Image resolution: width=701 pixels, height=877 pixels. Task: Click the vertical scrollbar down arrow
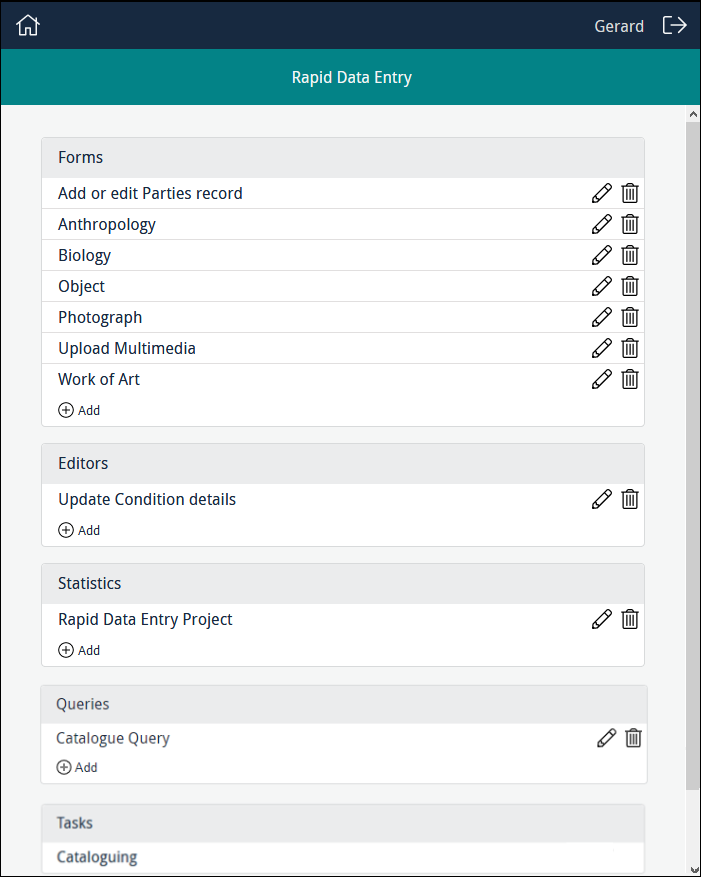(x=692, y=868)
